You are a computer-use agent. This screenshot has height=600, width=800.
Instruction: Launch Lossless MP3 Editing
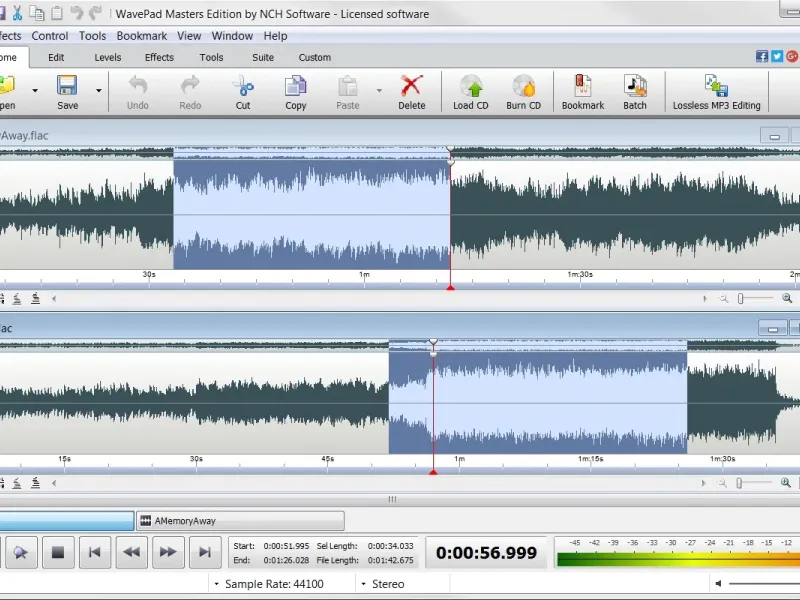coord(716,90)
